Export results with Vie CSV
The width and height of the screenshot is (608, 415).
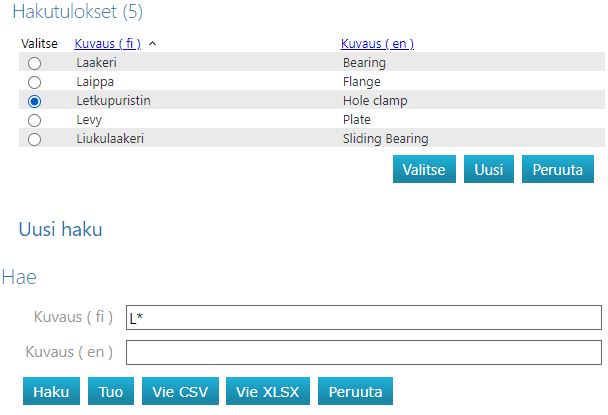[180, 391]
